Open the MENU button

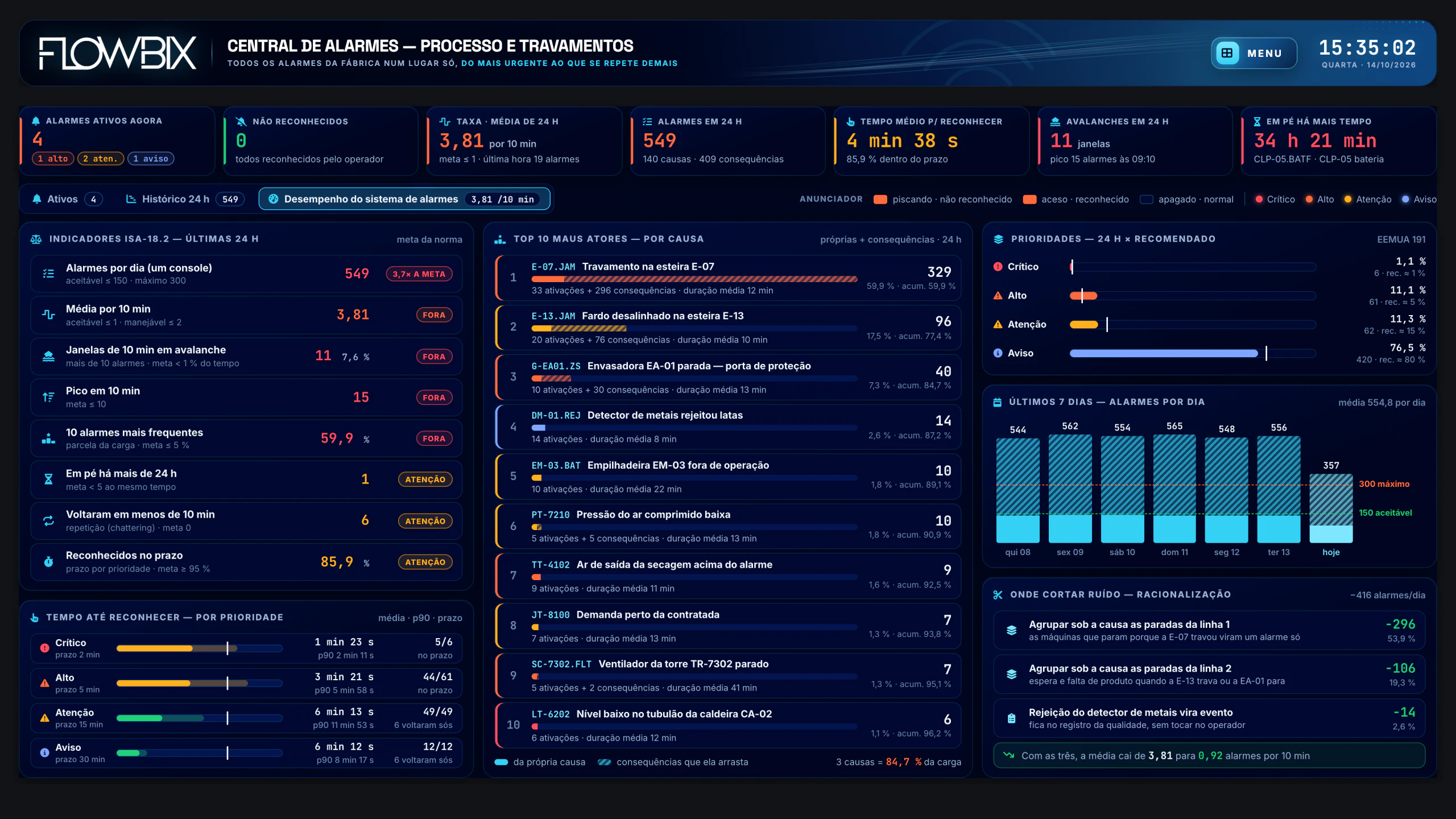[1254, 53]
